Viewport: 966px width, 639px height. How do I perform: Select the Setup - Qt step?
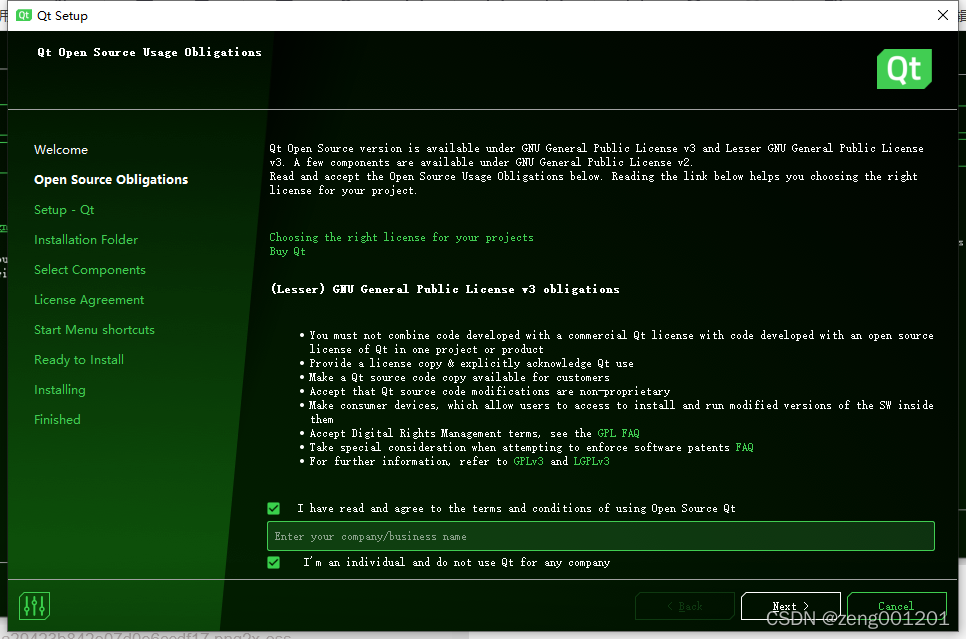(64, 209)
